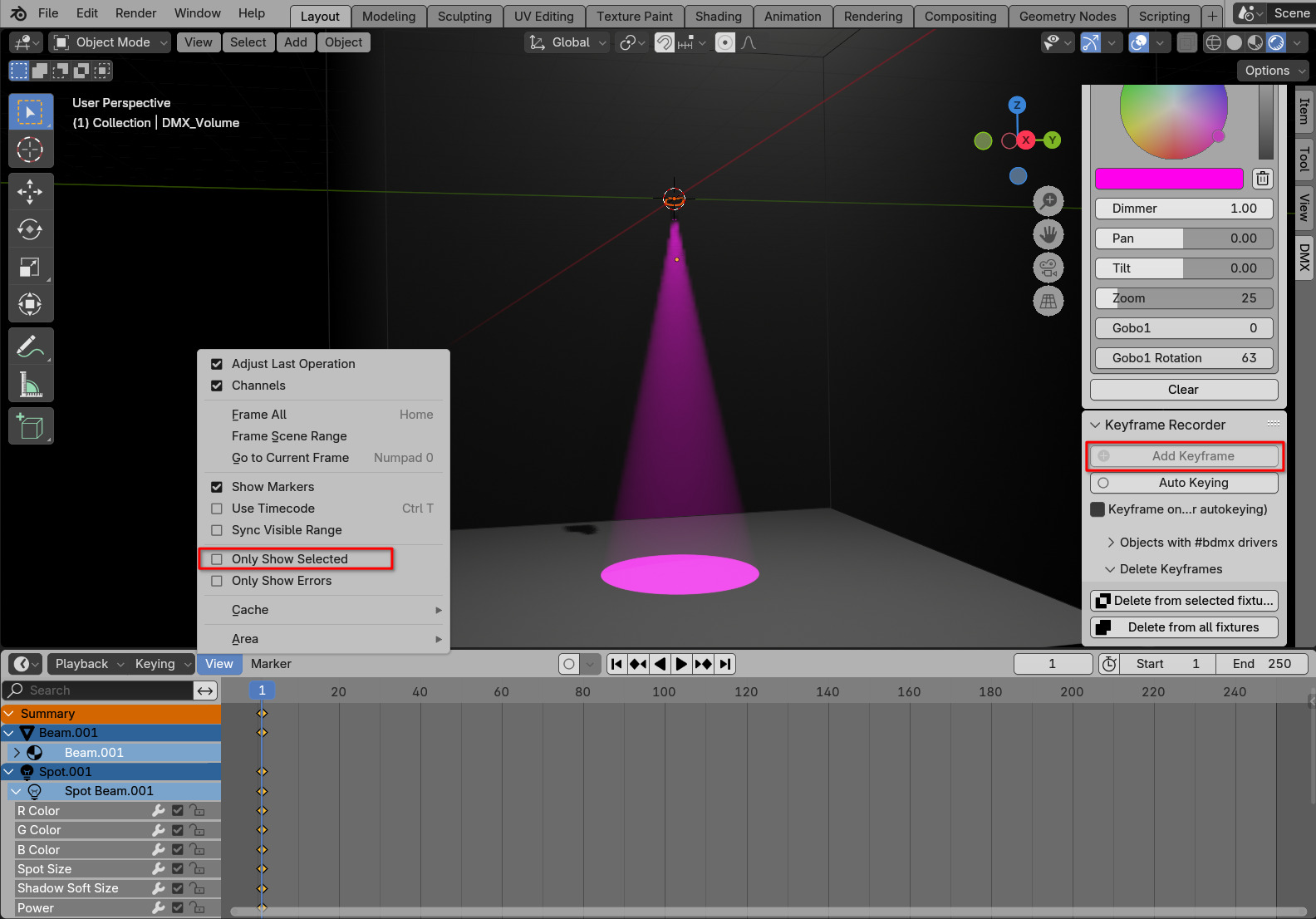Pick the Annotate tool
The height and width of the screenshot is (919, 1316).
[x=31, y=346]
